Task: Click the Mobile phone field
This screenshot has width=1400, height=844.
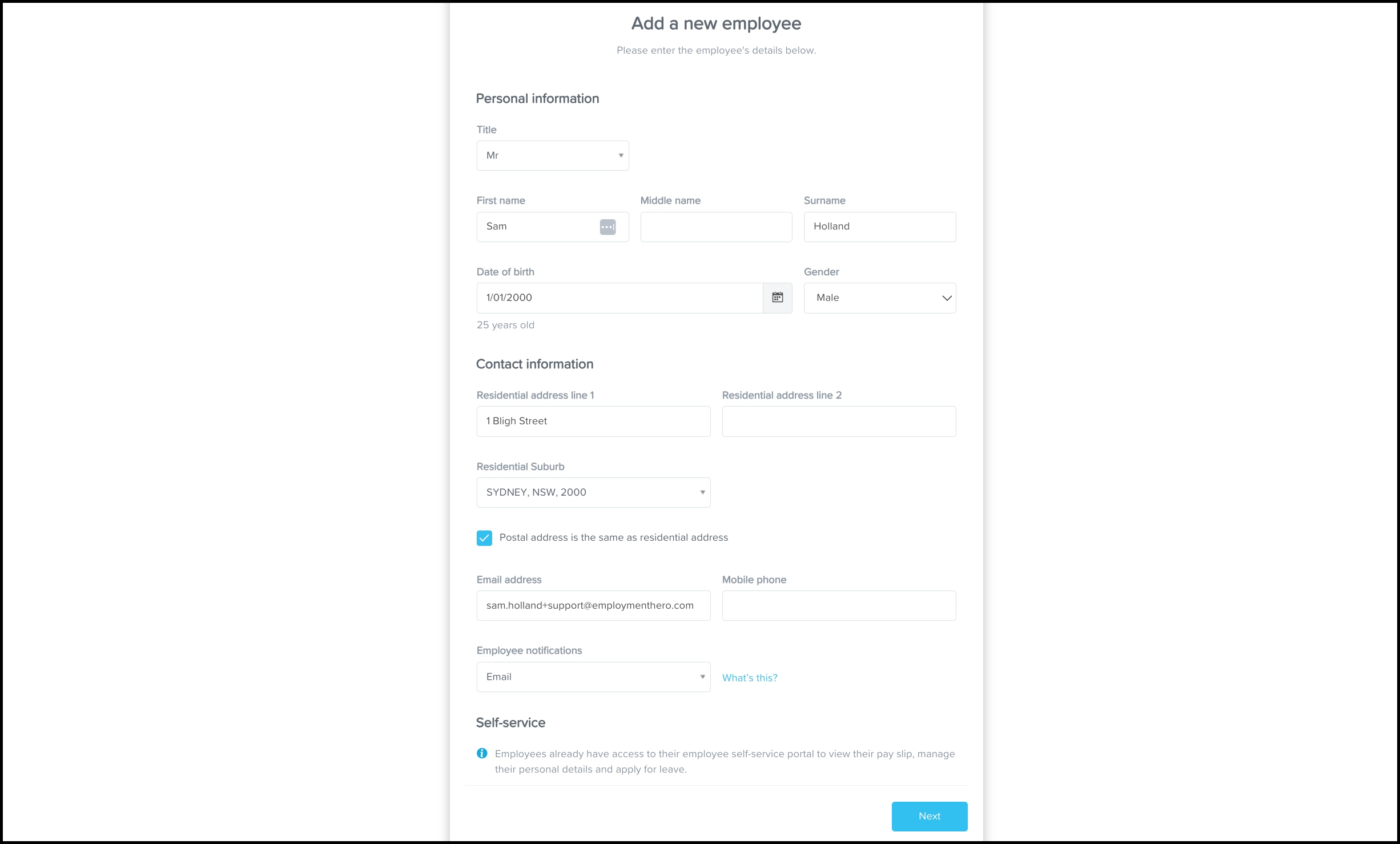Action: click(838, 605)
